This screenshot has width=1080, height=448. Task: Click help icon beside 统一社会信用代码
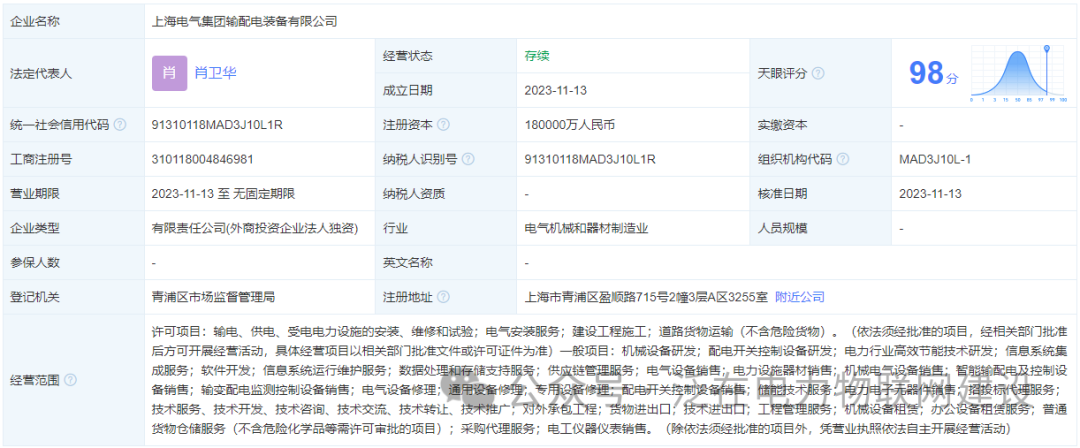(120, 125)
